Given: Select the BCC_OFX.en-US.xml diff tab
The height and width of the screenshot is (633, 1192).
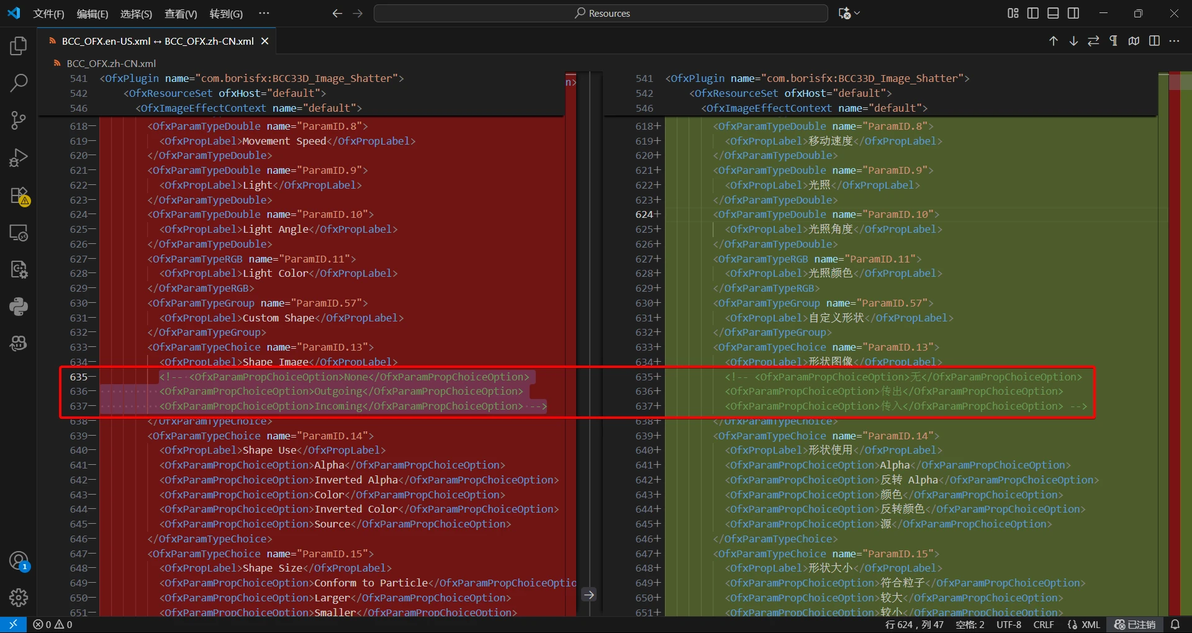Looking at the screenshot, I should 157,42.
